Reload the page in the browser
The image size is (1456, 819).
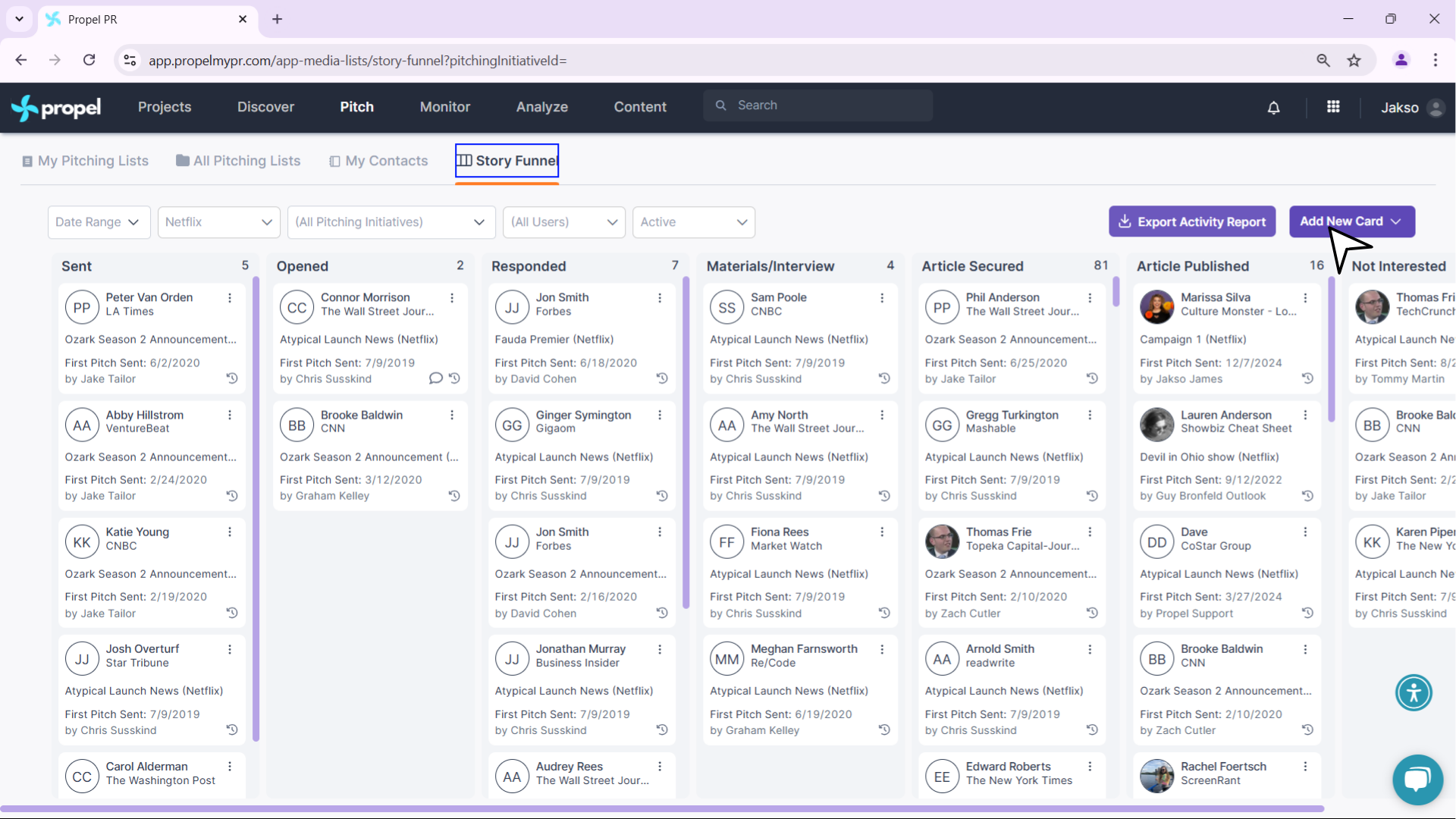coord(89,60)
